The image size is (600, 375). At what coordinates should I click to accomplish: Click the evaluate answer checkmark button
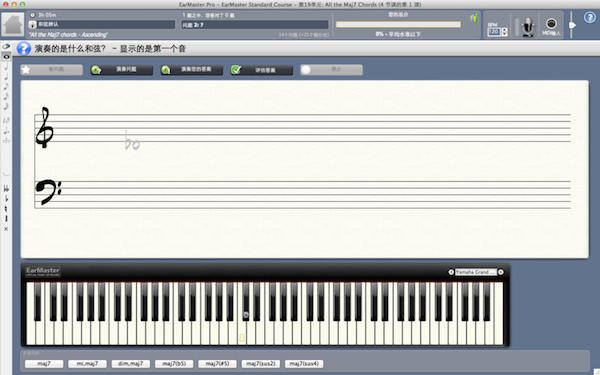point(261,70)
